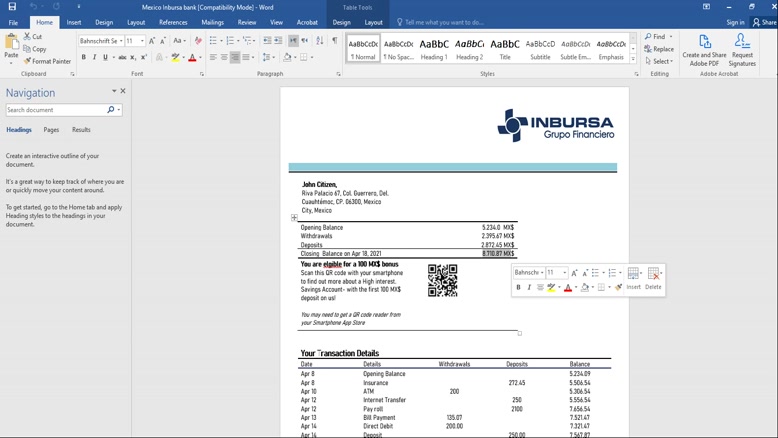The height and width of the screenshot is (438, 778).
Task: Open mini toolbar font name dropdown
Action: tap(542, 272)
